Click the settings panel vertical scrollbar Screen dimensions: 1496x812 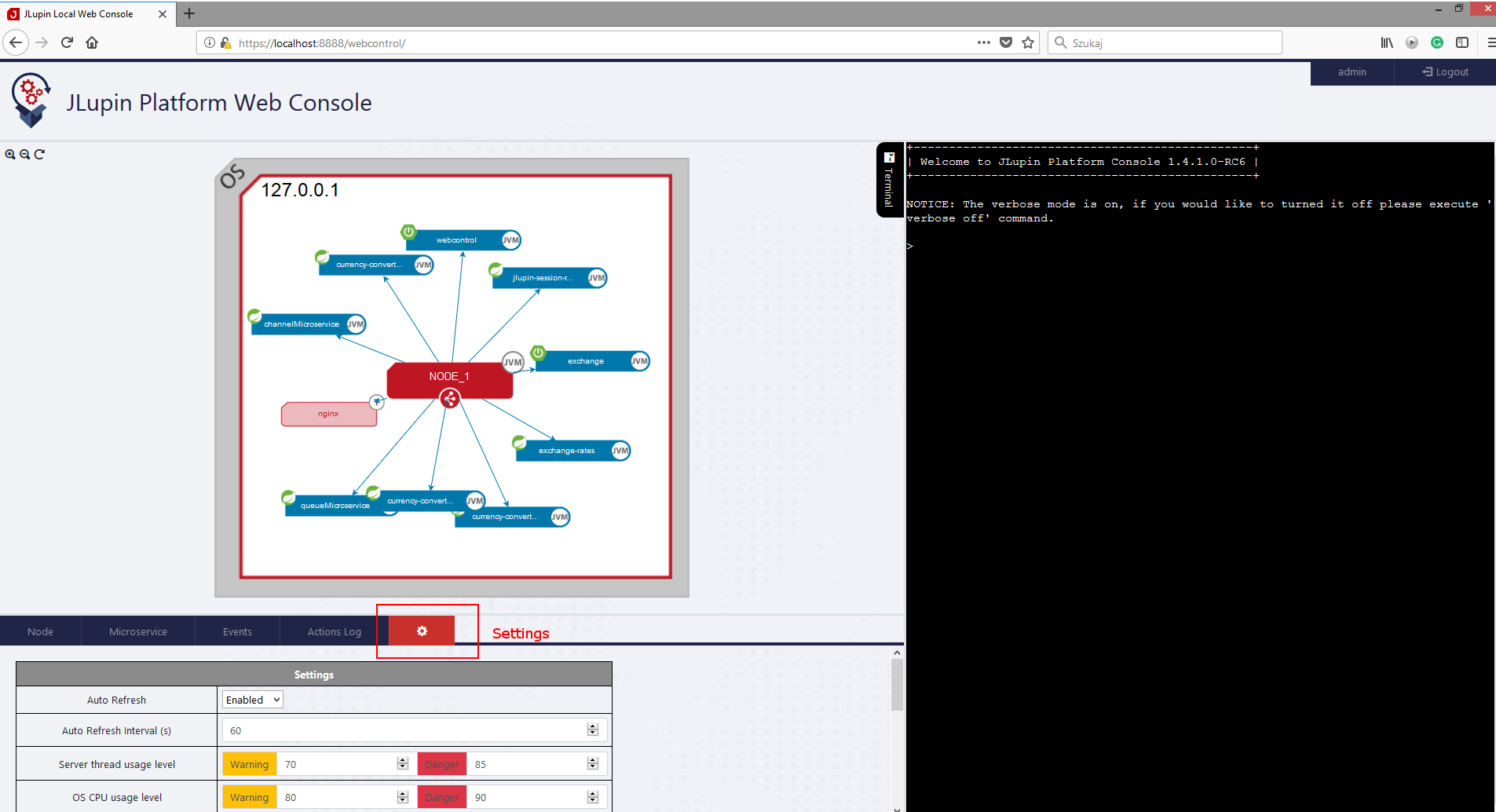[x=897, y=685]
